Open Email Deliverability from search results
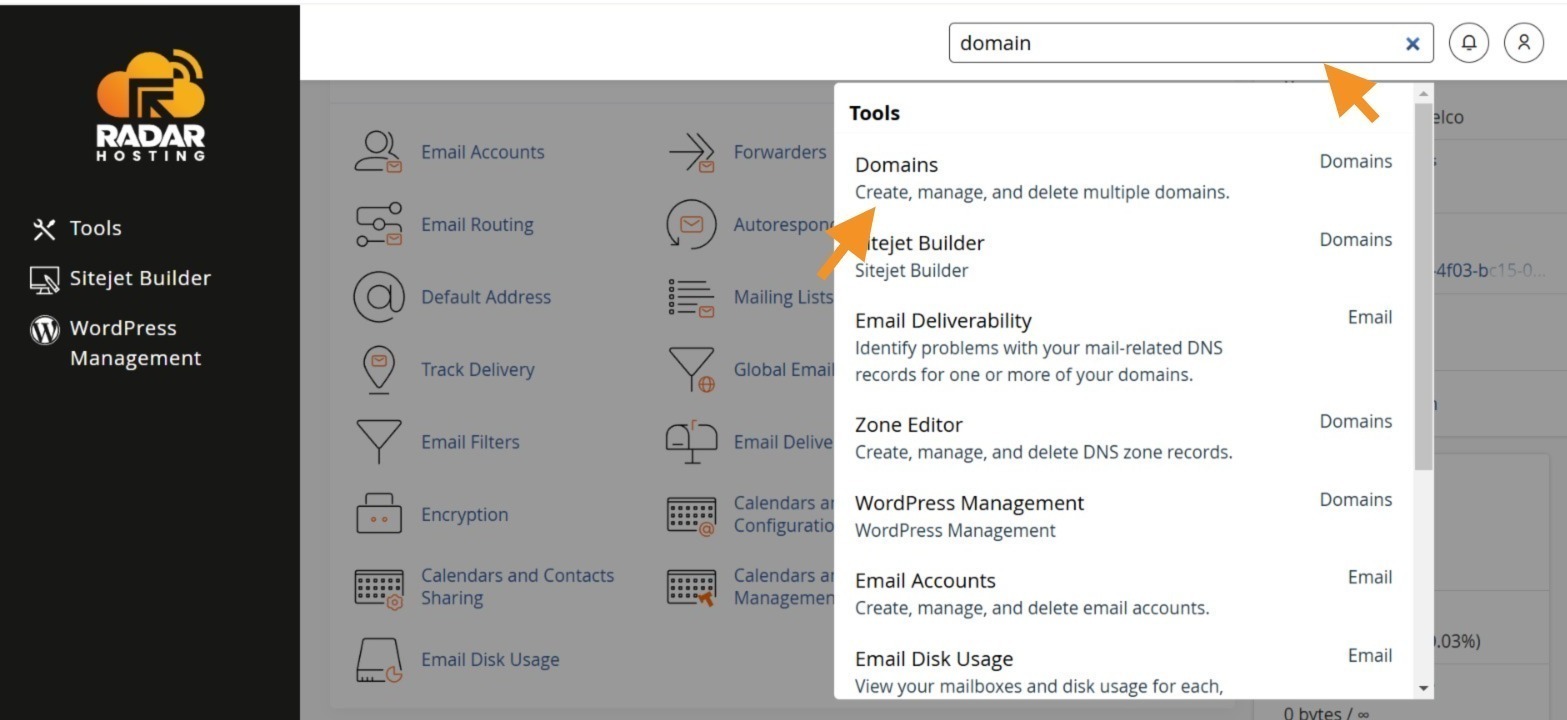 (1123, 347)
